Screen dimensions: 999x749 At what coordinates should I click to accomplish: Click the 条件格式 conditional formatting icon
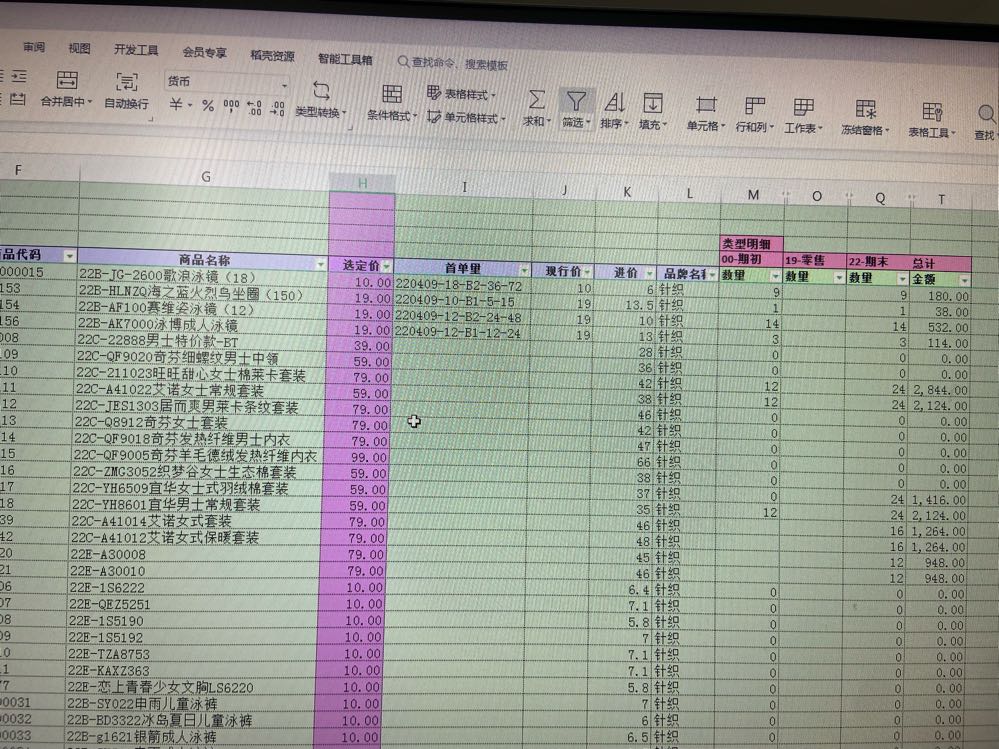click(392, 96)
